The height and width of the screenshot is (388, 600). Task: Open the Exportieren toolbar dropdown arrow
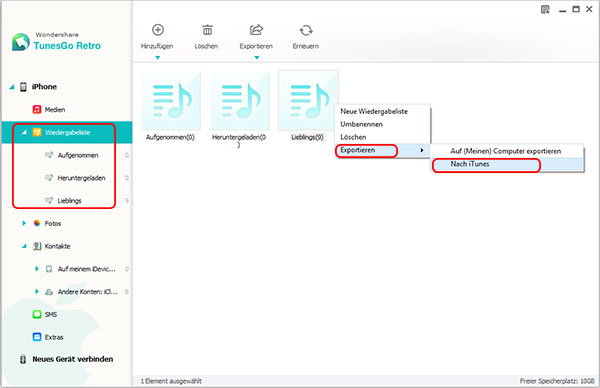point(257,58)
